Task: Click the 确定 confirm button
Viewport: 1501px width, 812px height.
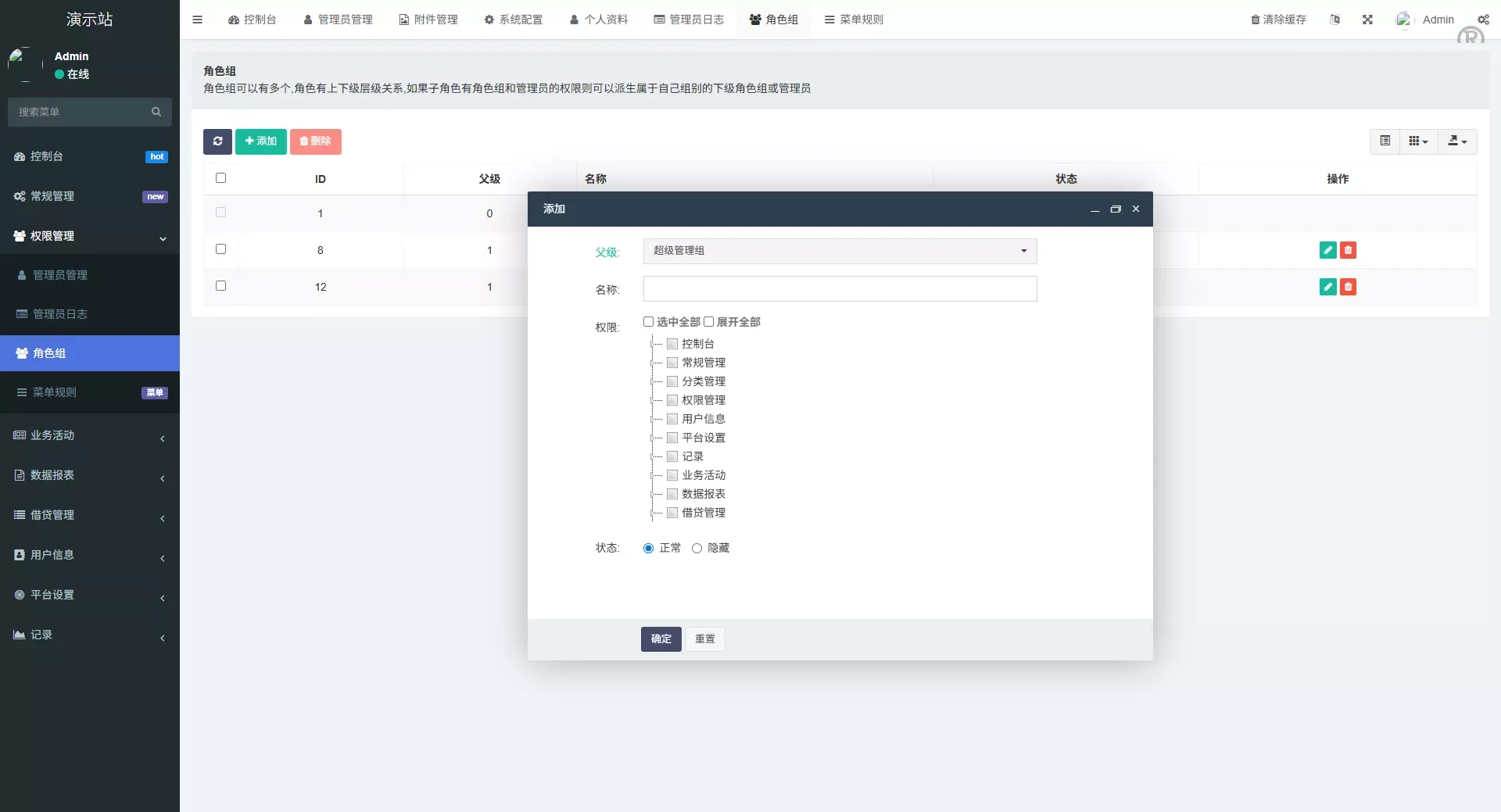Action: 661,639
